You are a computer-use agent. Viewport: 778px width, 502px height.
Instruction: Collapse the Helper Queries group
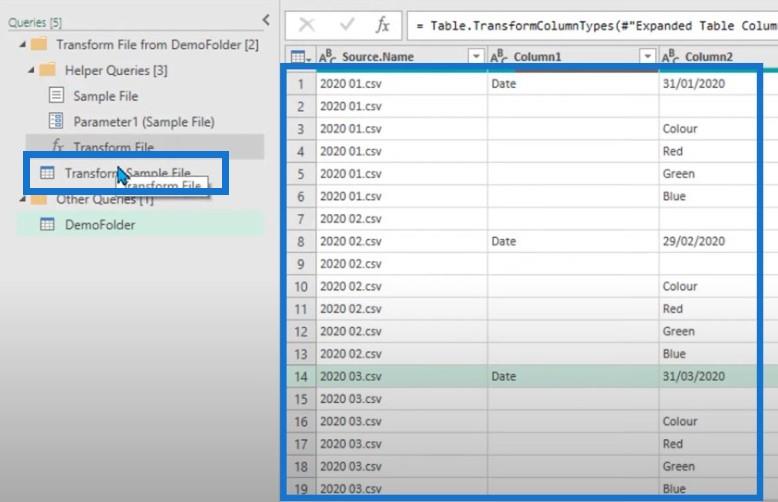31,70
